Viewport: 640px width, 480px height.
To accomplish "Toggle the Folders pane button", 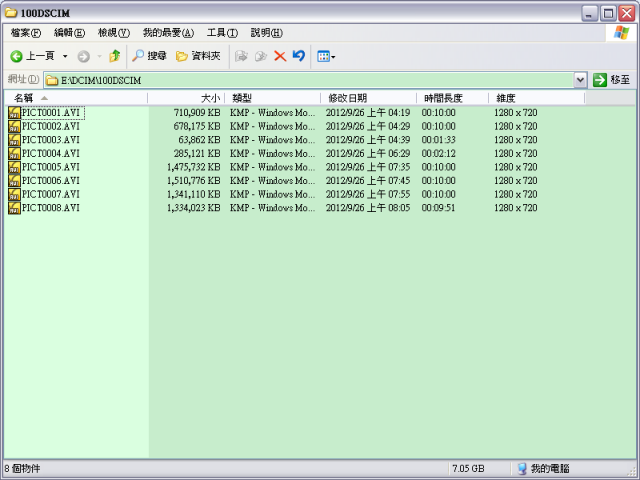I will [x=198, y=56].
